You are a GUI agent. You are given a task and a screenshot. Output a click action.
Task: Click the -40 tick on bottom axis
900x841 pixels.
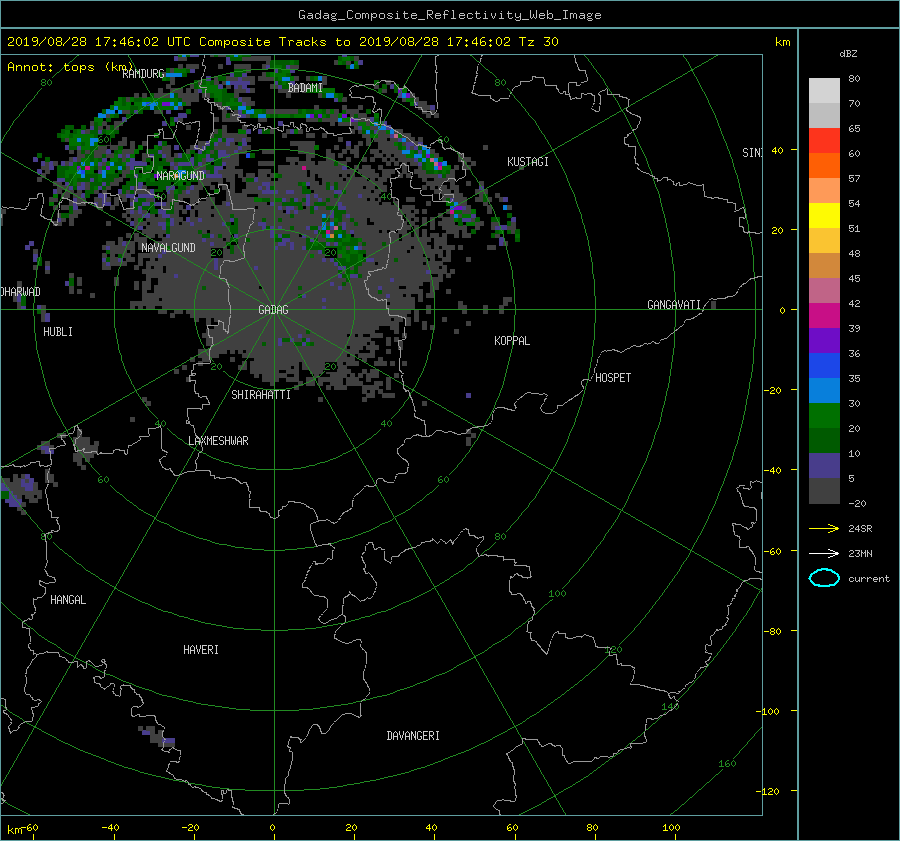(110, 828)
